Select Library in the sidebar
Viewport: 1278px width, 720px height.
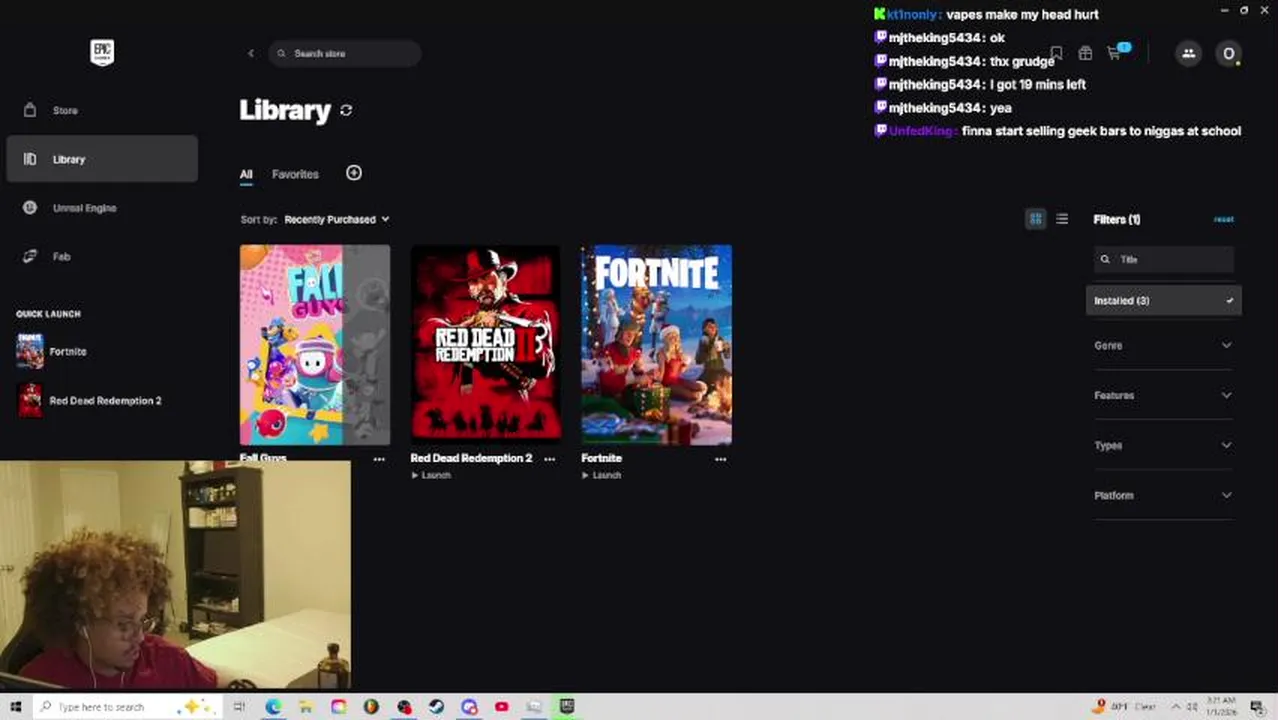(x=101, y=159)
